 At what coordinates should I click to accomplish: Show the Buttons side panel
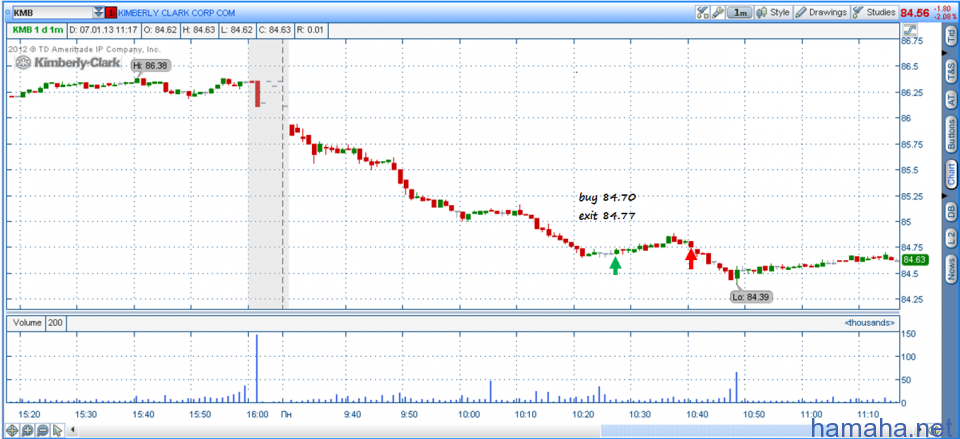tap(950, 133)
